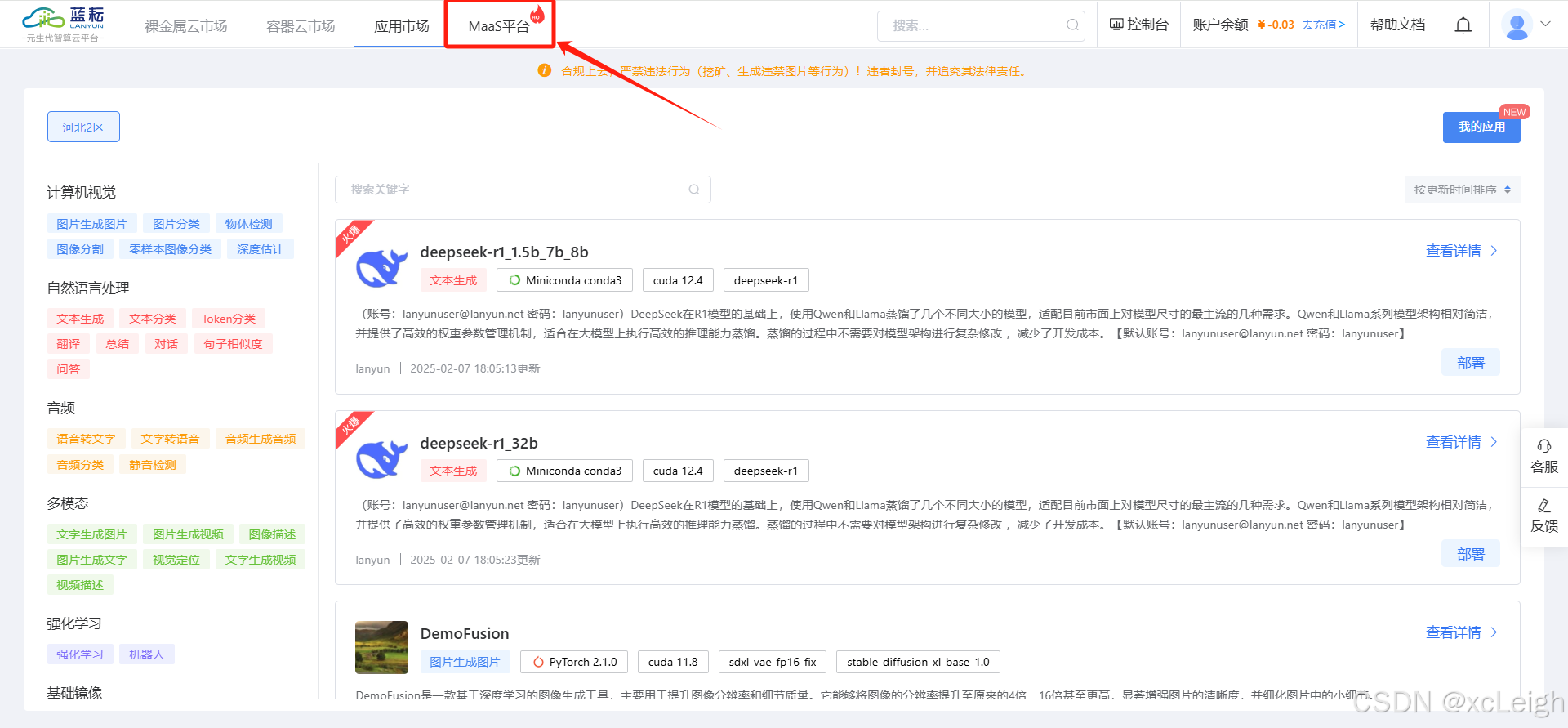Click the keyword search magnifier icon
The image size is (1568, 728).
pyautogui.click(x=694, y=190)
